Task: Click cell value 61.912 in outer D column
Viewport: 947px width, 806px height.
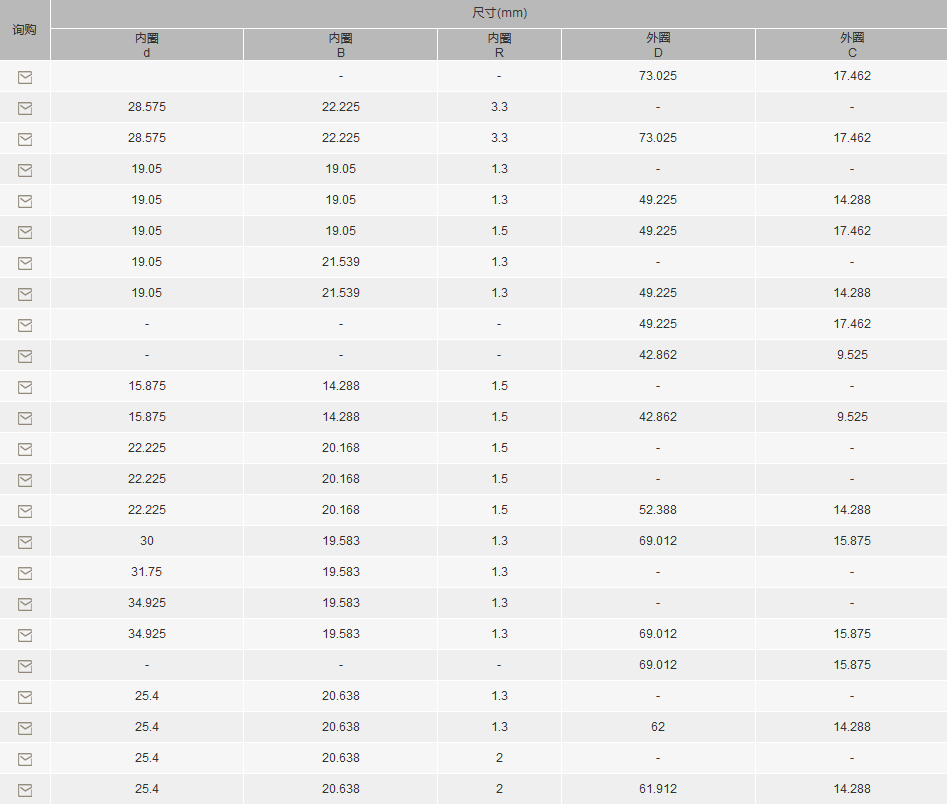Action: tap(658, 789)
